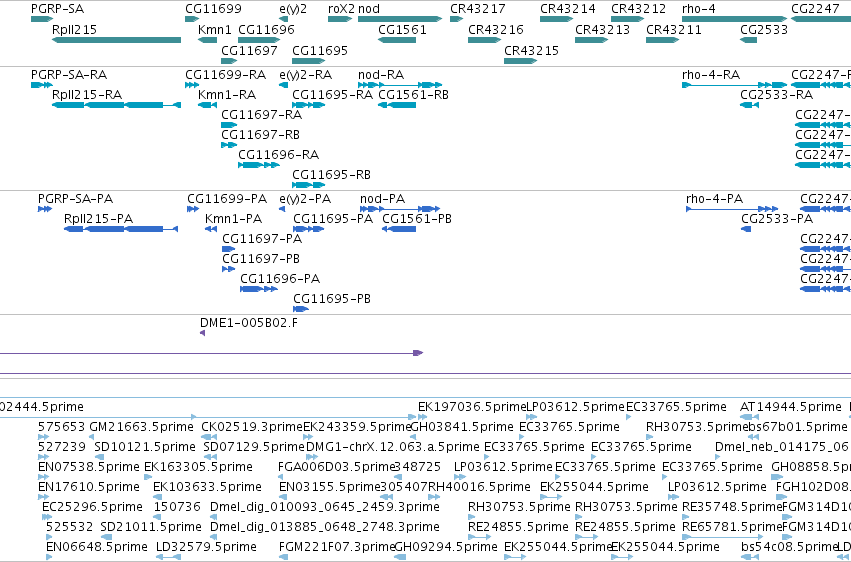Select the RpII215-RA transcript glyph
This screenshot has height=562, width=851.
(x=116, y=105)
